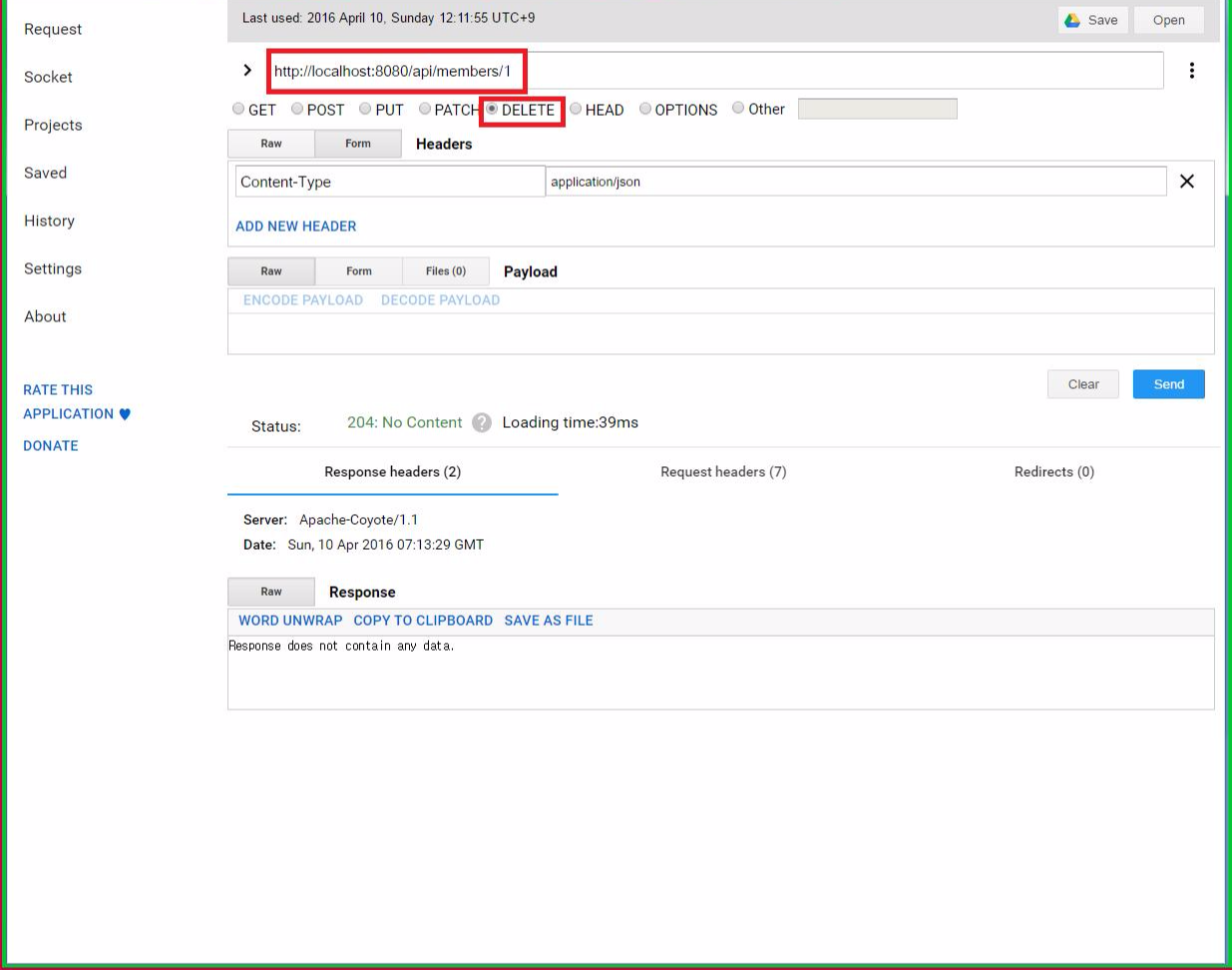Click the Date header value text

385,545
